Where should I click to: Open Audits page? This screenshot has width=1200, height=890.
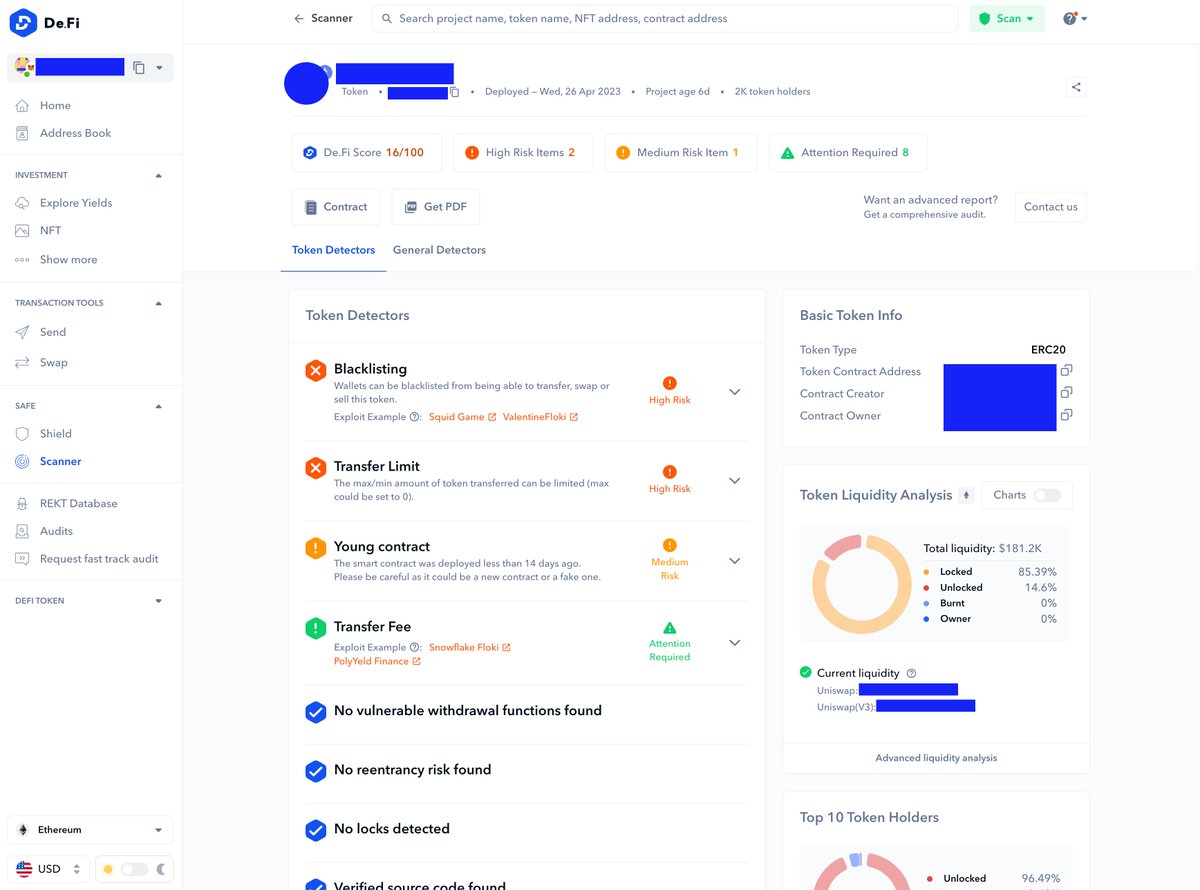click(x=56, y=531)
